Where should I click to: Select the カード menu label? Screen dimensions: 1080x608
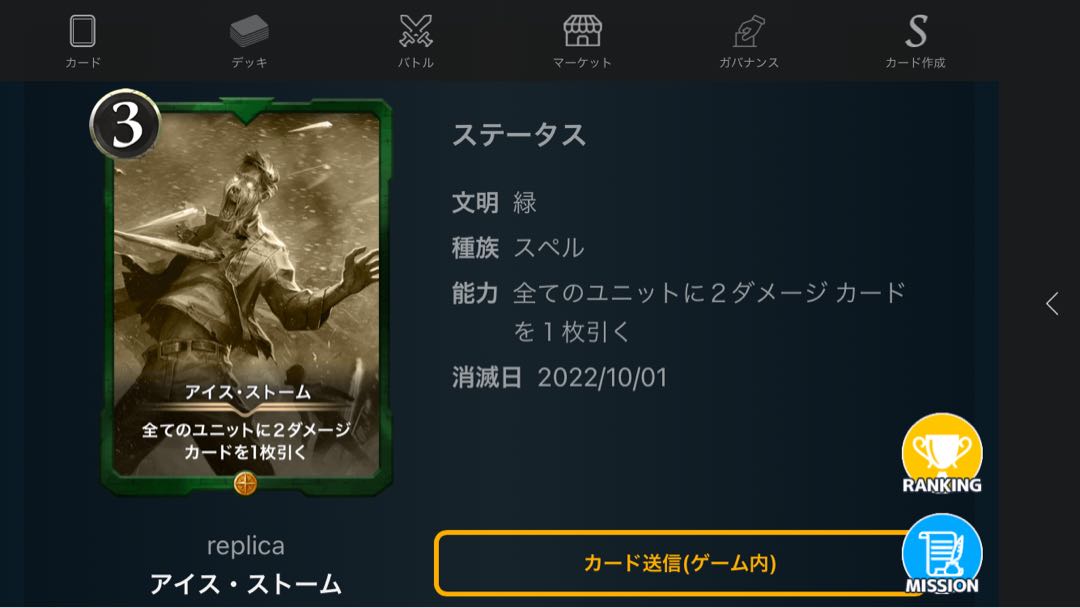pyautogui.click(x=83, y=63)
